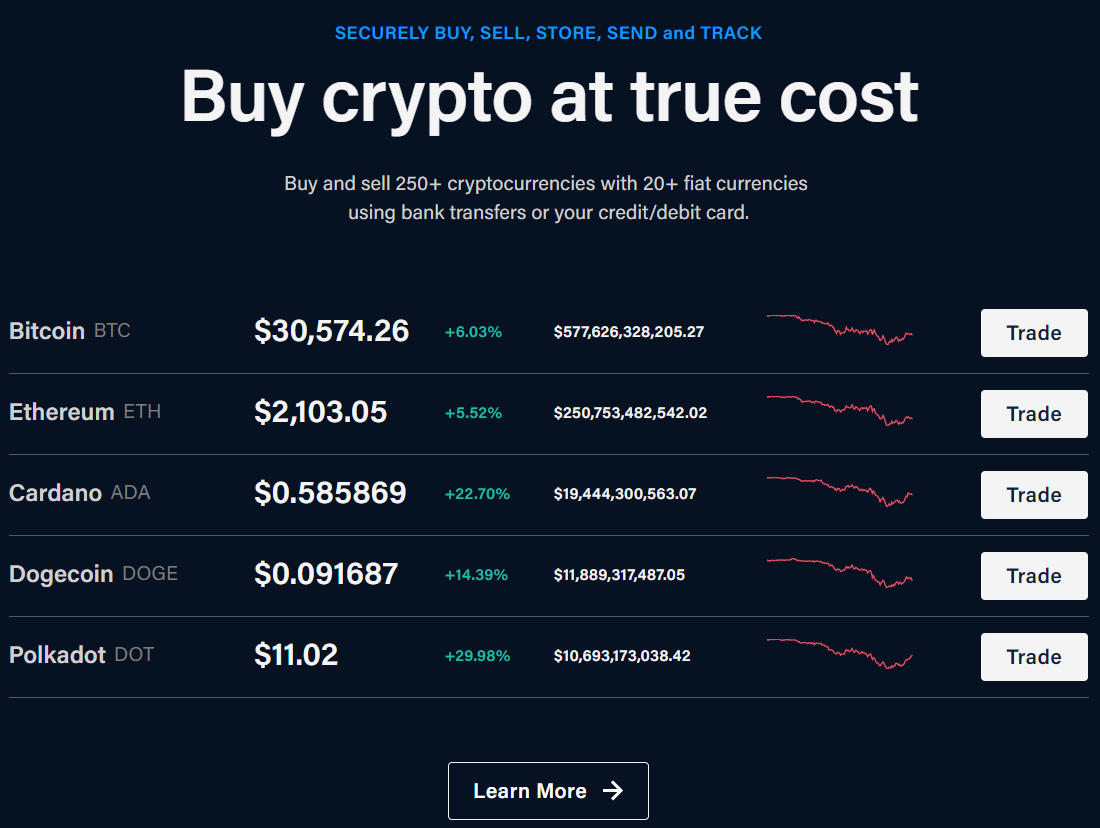Screen dimensions: 1100x828
Task: Click the Trade button for Bitcoin
Action: [x=1034, y=333]
